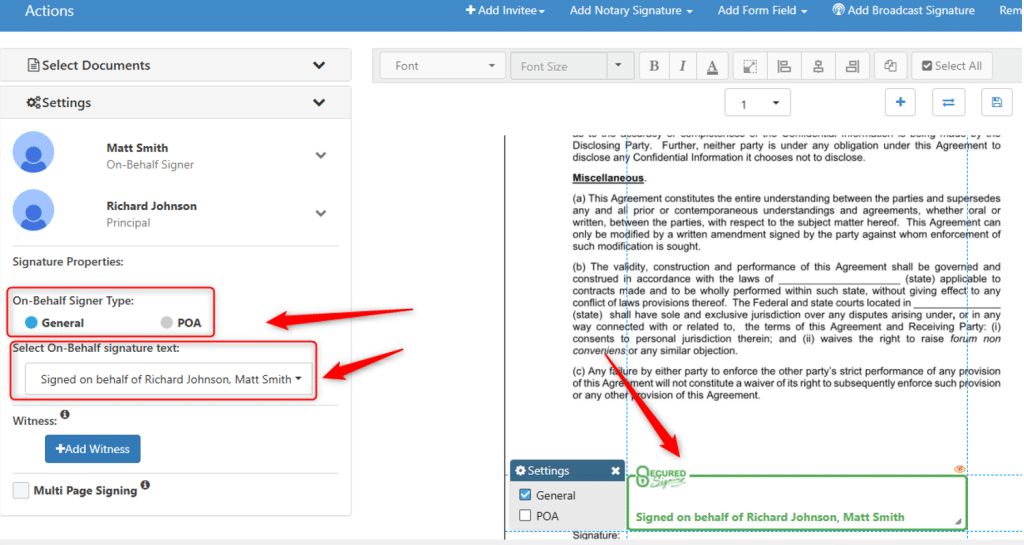Click the green signature field box
Viewport: 1024px width, 545px height.
(x=797, y=503)
